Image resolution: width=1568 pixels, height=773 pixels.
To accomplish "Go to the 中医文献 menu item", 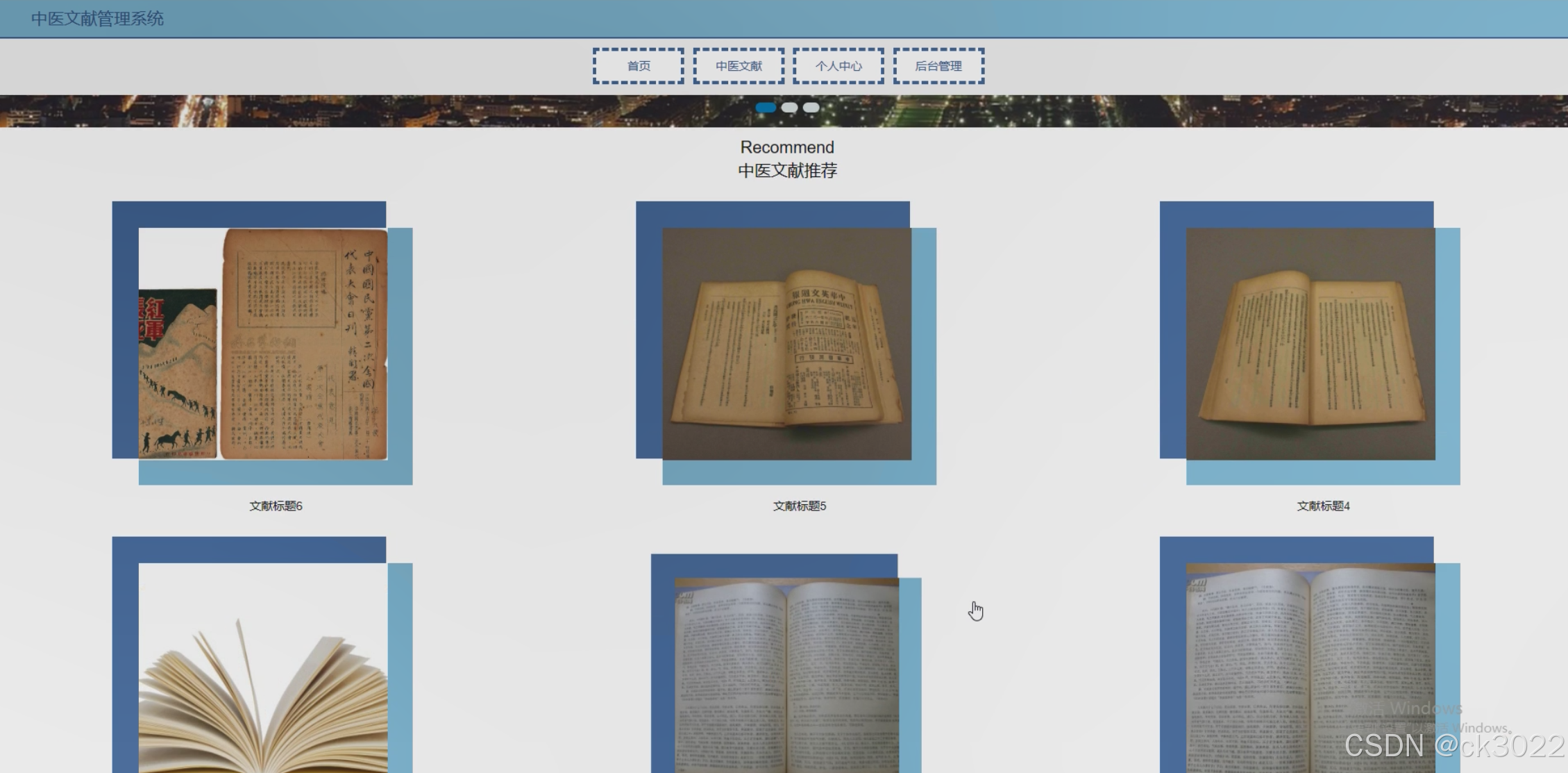I will click(739, 66).
